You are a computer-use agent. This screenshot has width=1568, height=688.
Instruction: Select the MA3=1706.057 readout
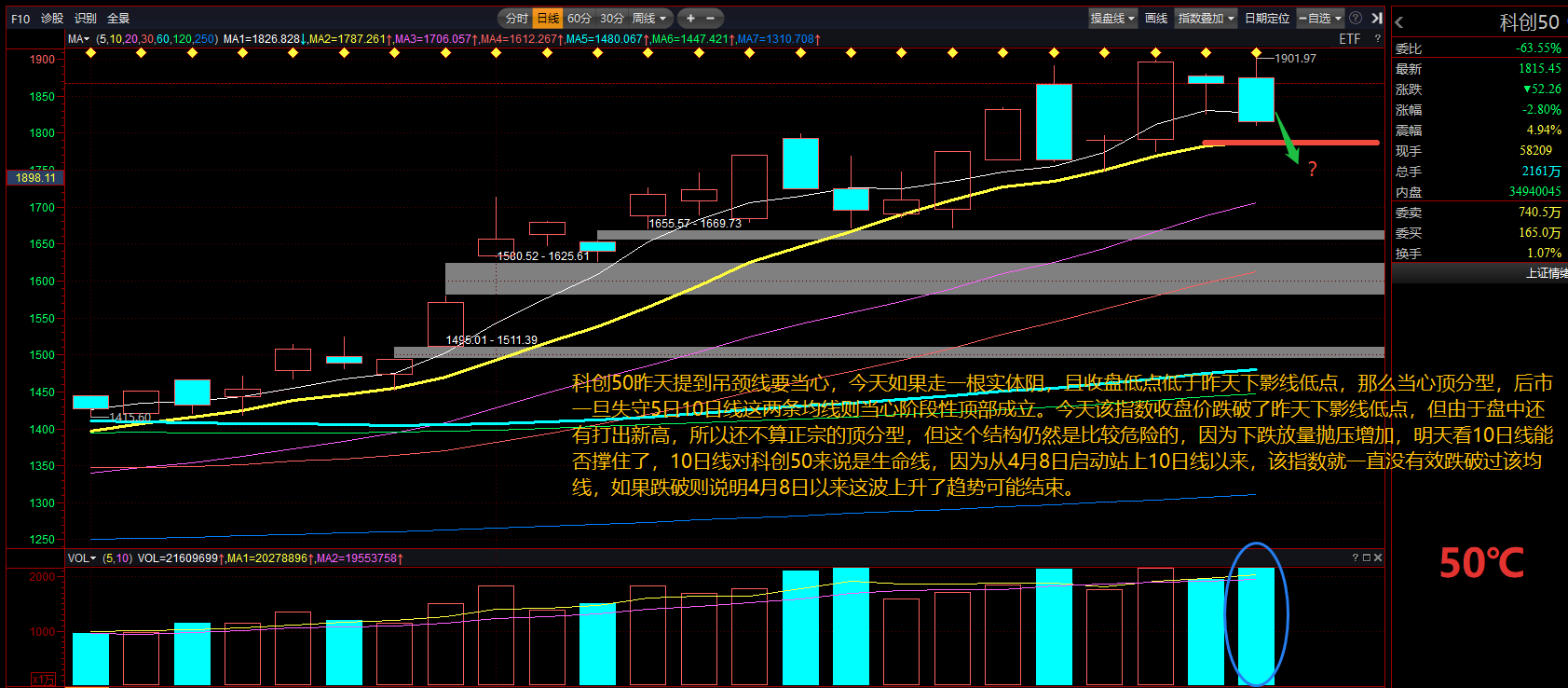pyautogui.click(x=437, y=39)
